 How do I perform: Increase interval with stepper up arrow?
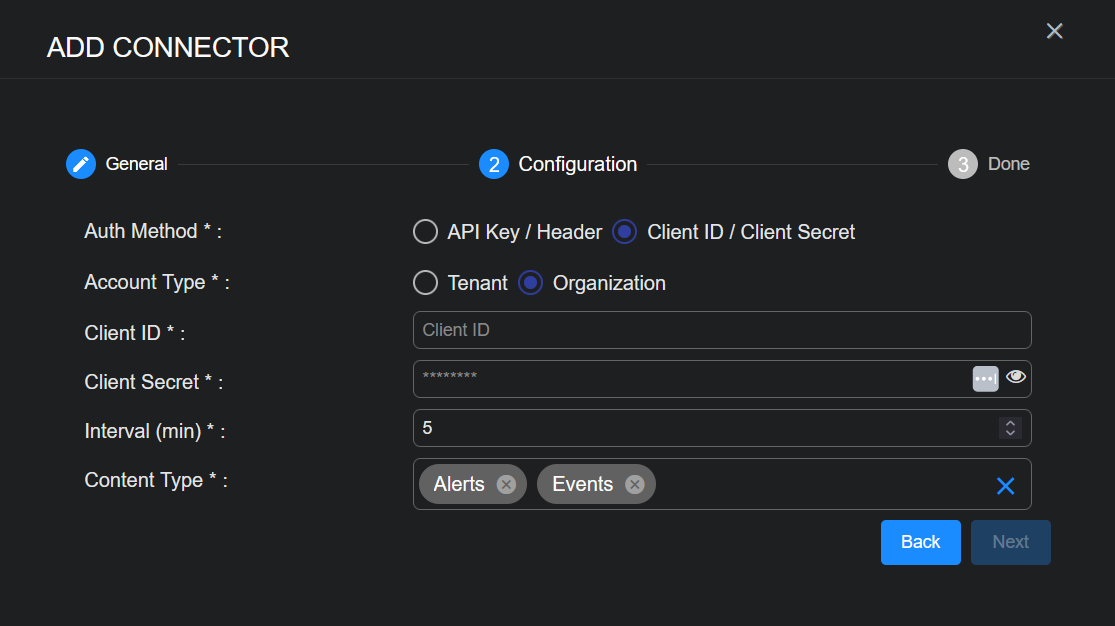[x=1010, y=423]
